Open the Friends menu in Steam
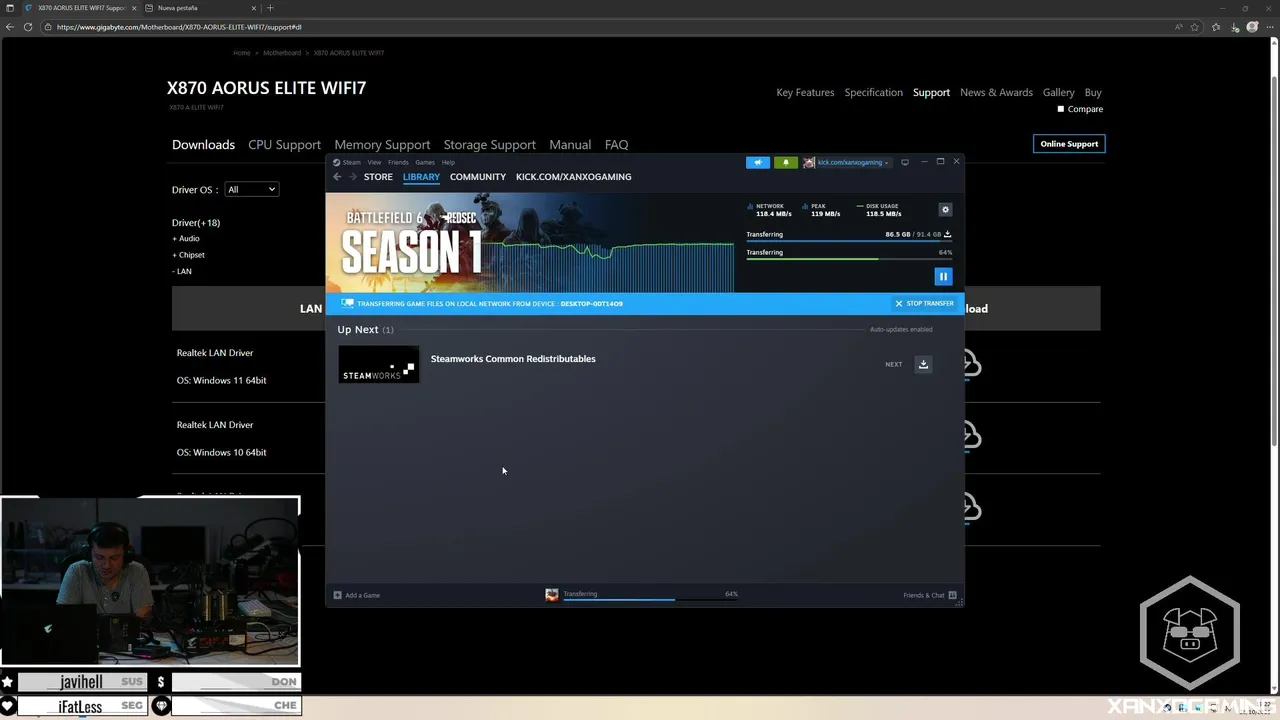 (398, 162)
